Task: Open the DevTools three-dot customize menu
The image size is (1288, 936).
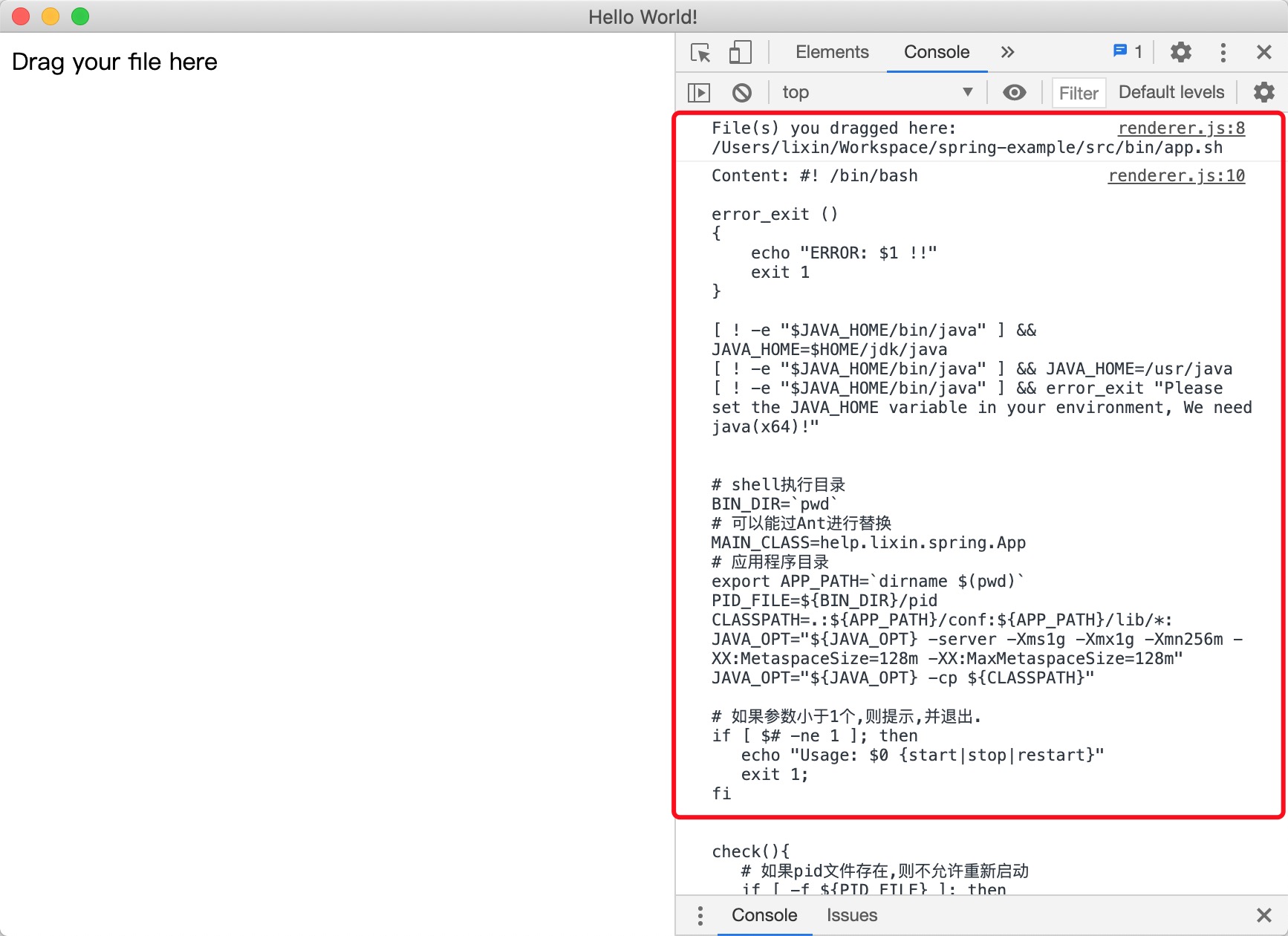Action: click(1223, 52)
